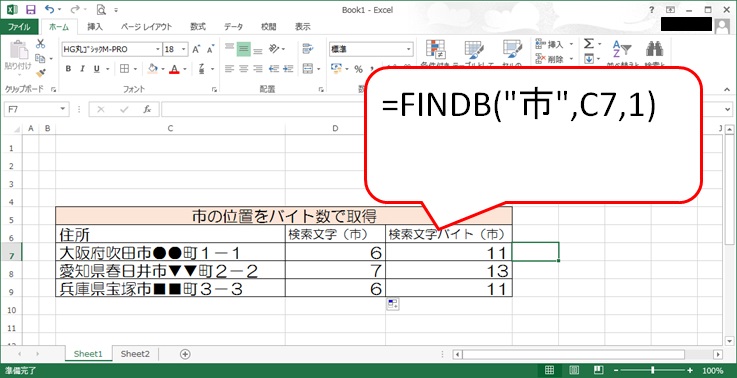This screenshot has width=737, height=378.
Task: Toggle top vertical alignment
Action: pos(229,48)
